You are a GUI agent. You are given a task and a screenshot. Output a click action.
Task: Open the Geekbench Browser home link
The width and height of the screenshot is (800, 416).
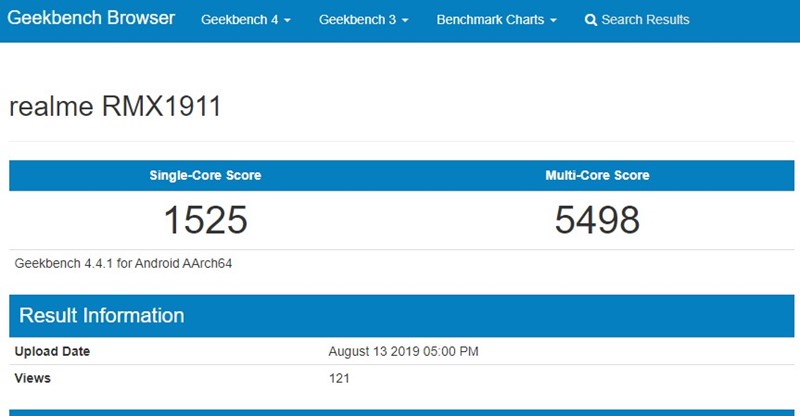pyautogui.click(x=92, y=19)
